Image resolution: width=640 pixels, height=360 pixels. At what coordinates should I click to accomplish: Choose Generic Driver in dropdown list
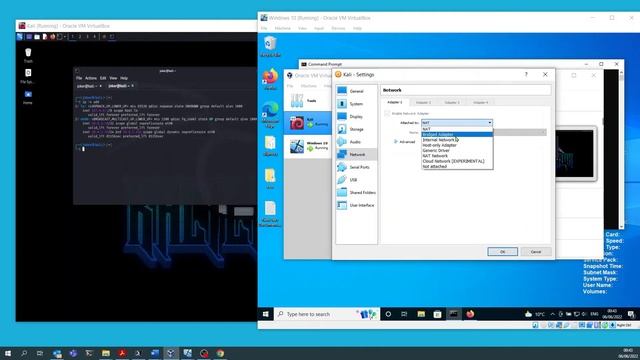[x=457, y=150]
